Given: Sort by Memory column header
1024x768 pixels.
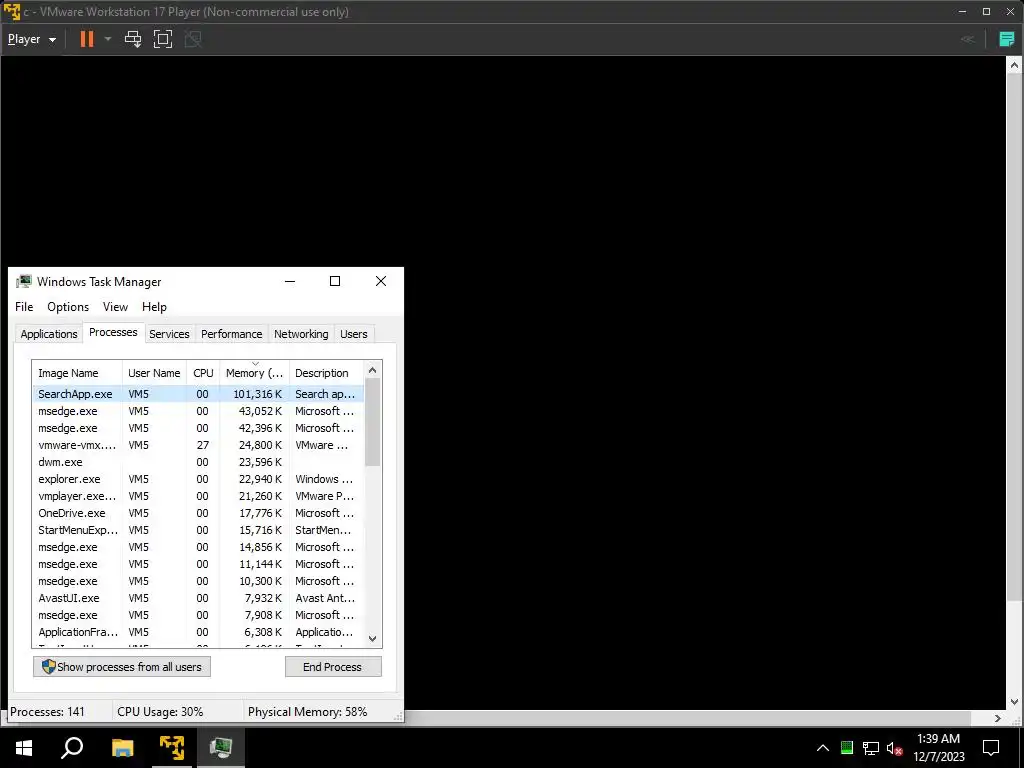Looking at the screenshot, I should pos(254,373).
